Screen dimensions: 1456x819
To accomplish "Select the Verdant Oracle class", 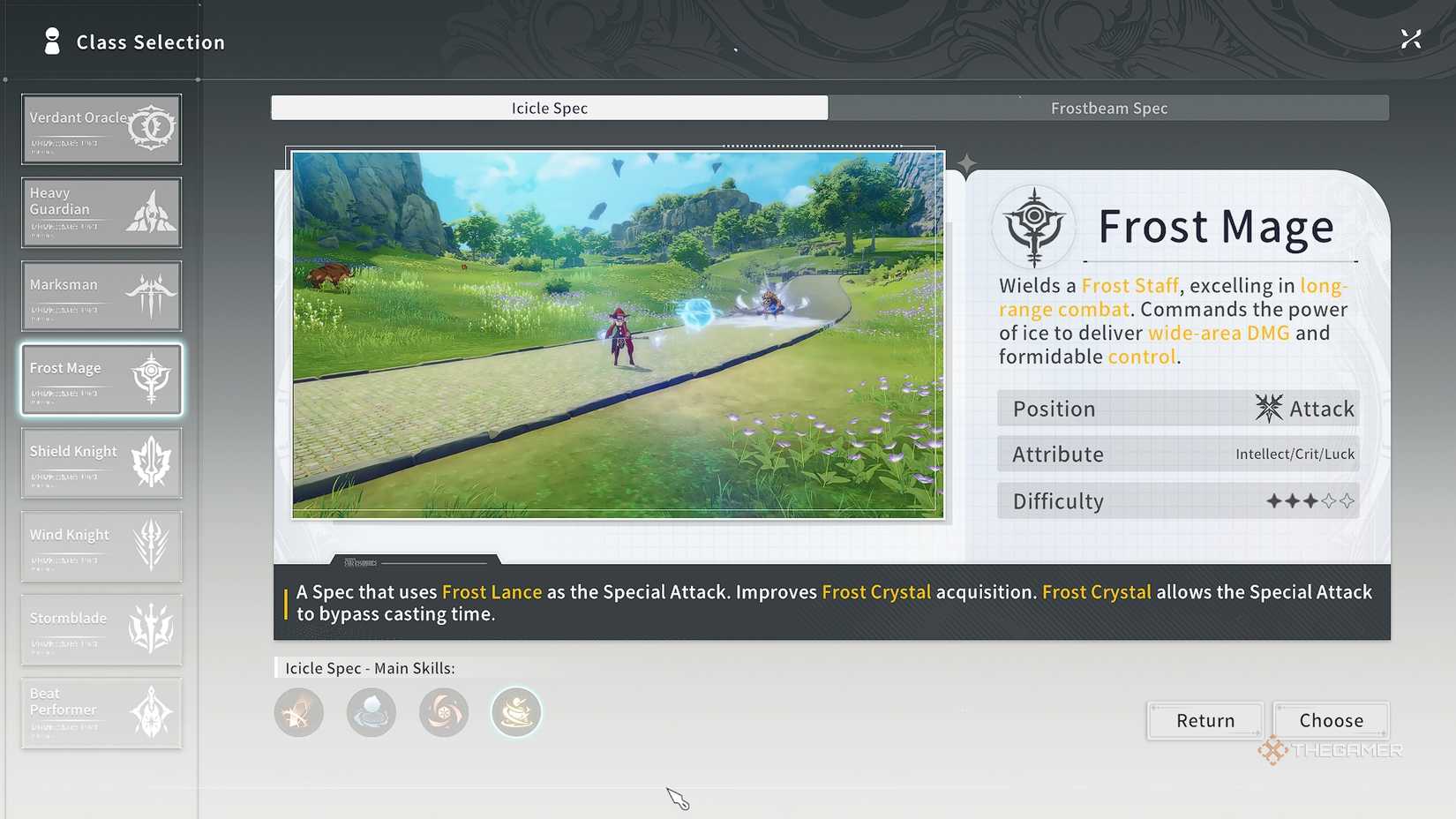I will click(x=101, y=129).
